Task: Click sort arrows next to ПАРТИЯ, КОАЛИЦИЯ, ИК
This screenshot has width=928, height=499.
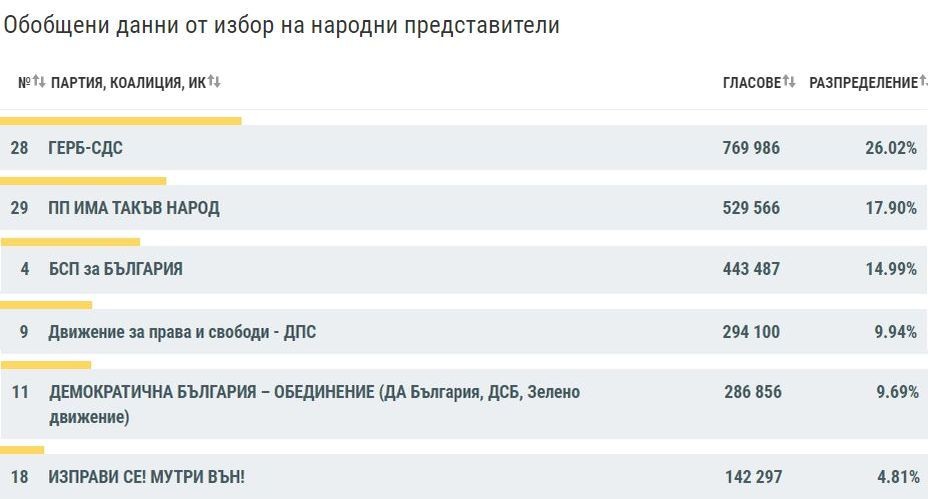Action: [x=214, y=82]
